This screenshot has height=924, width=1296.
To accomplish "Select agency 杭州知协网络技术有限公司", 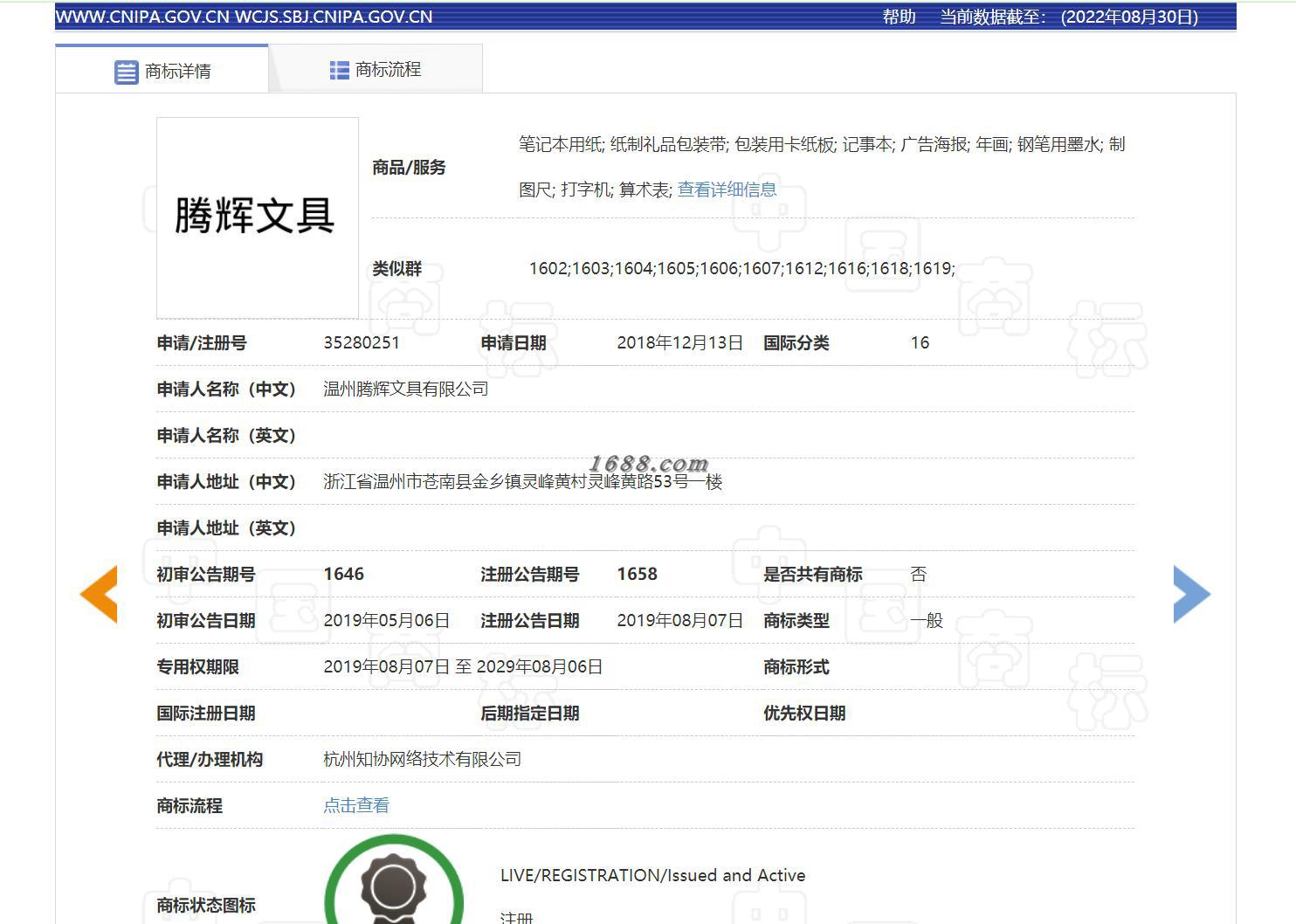I will pos(423,759).
